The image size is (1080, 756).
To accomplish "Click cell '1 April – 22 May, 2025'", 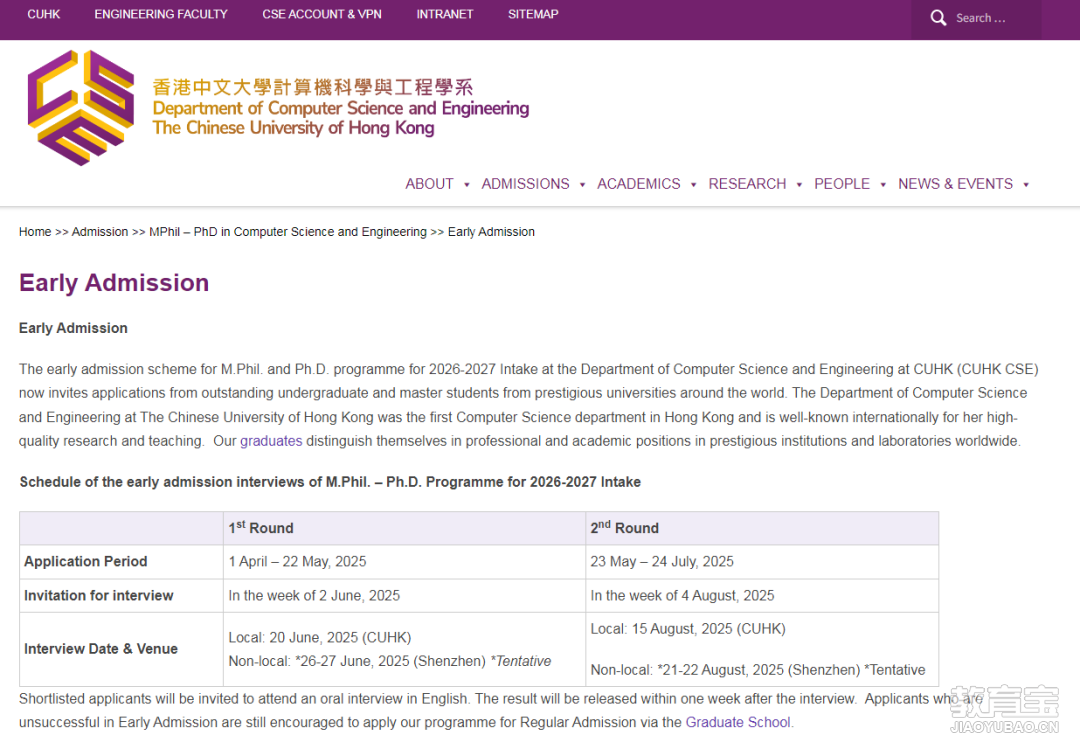I will coord(298,561).
